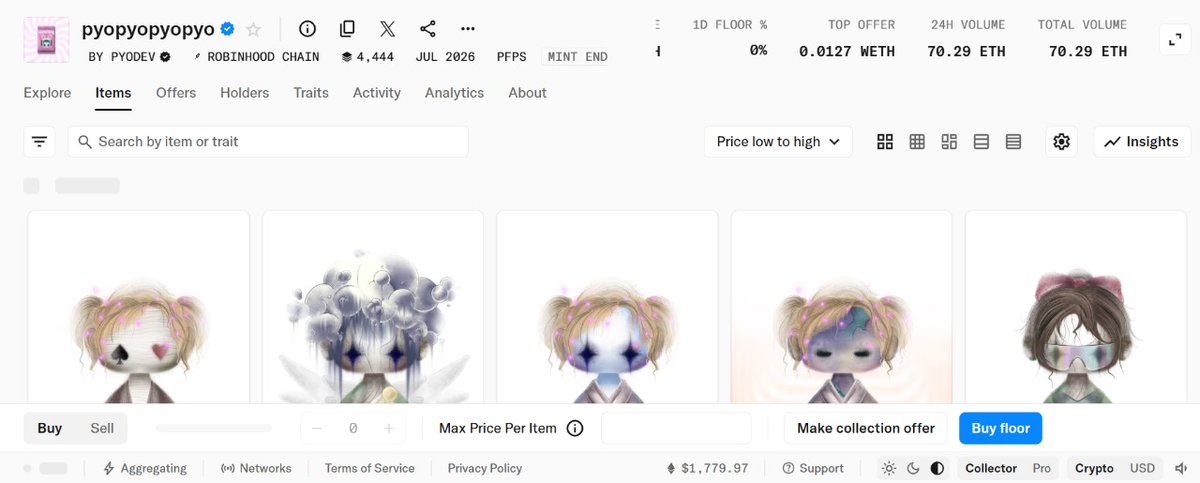Click the quantity number field showing 0
The width and height of the screenshot is (1200, 483).
pyautogui.click(x=353, y=428)
